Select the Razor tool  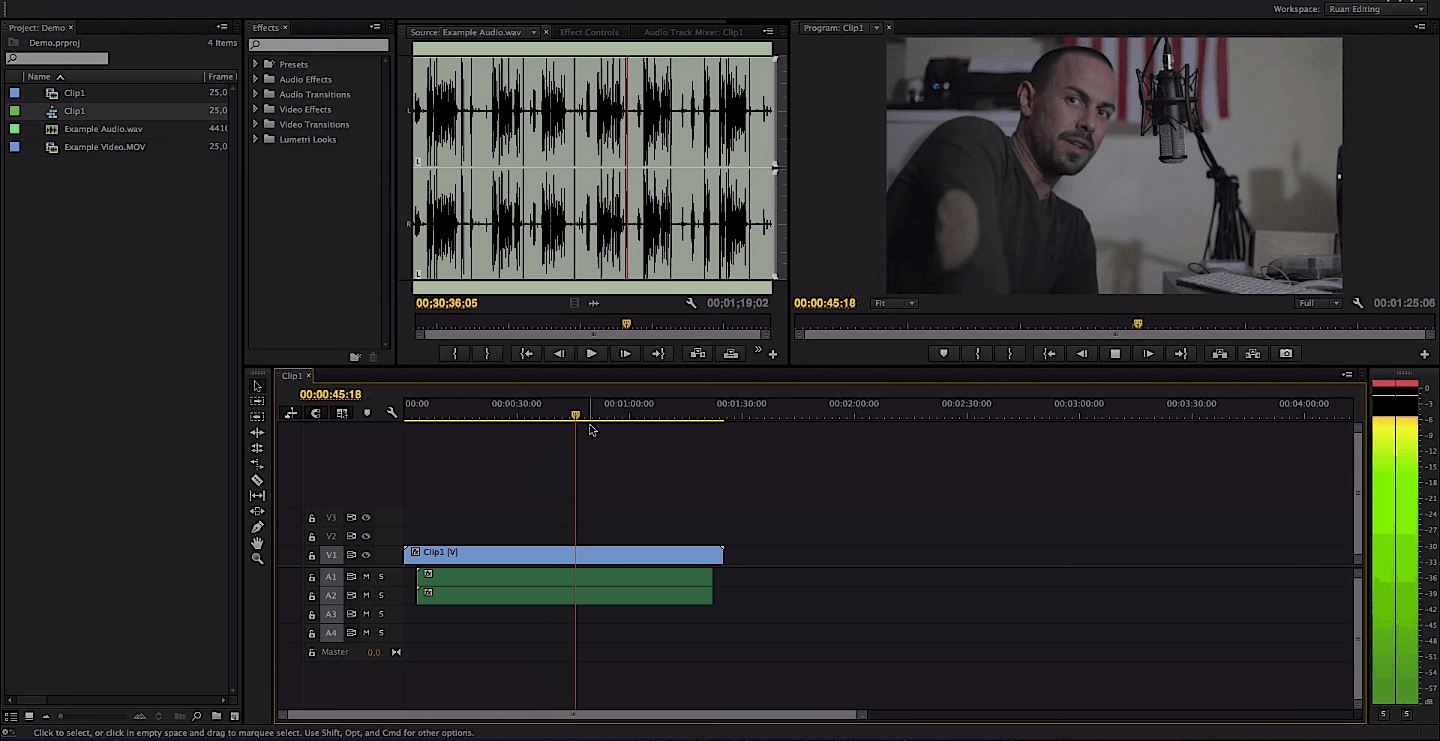tap(257, 480)
